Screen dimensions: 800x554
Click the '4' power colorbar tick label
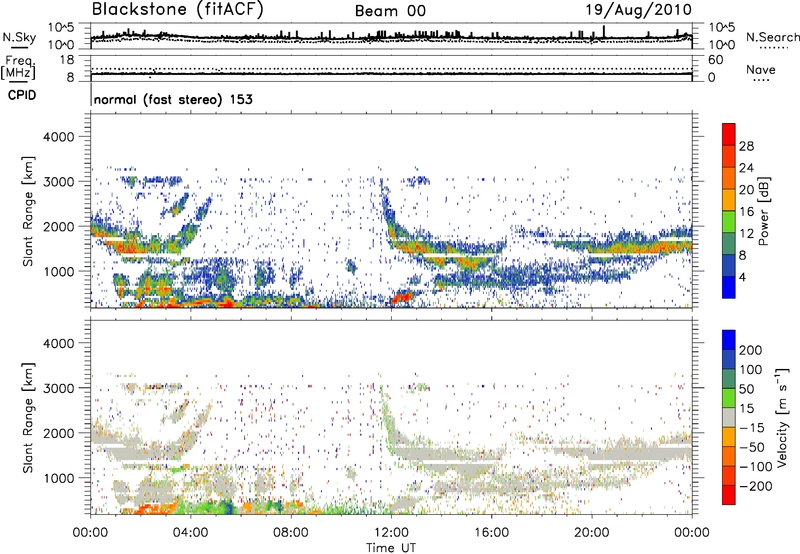pyautogui.click(x=742, y=277)
